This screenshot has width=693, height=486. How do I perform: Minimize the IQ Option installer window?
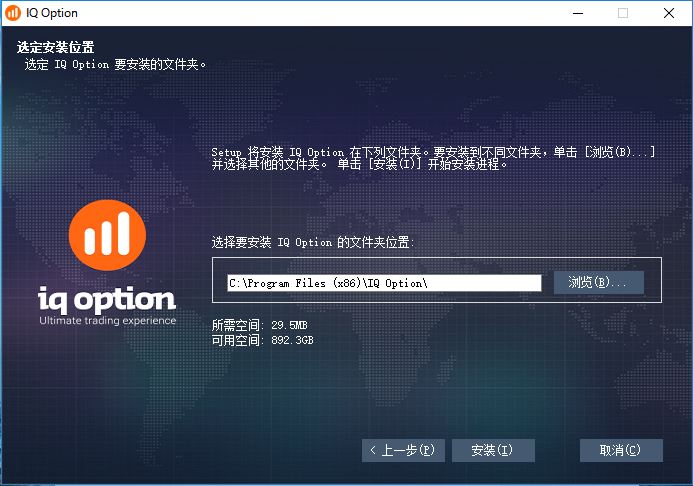pos(578,13)
